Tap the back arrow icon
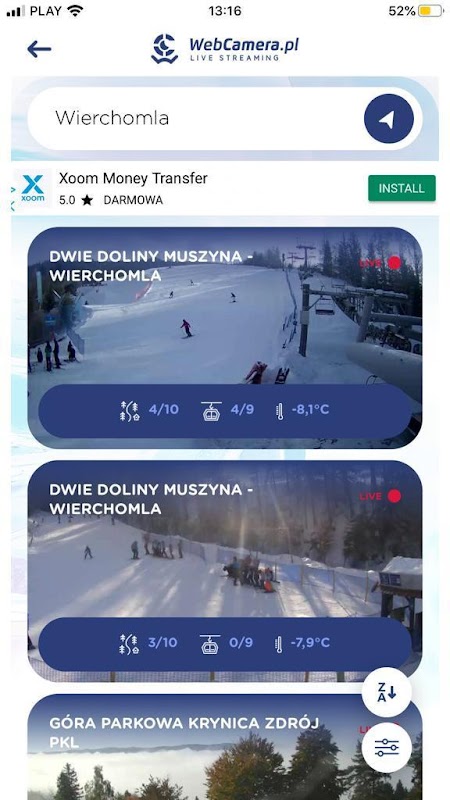 [39, 49]
